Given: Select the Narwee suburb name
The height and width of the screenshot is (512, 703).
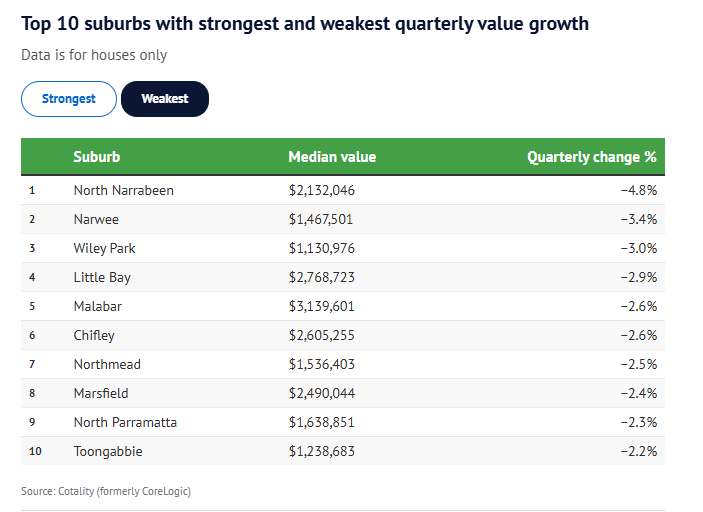Looking at the screenshot, I should point(96,219).
